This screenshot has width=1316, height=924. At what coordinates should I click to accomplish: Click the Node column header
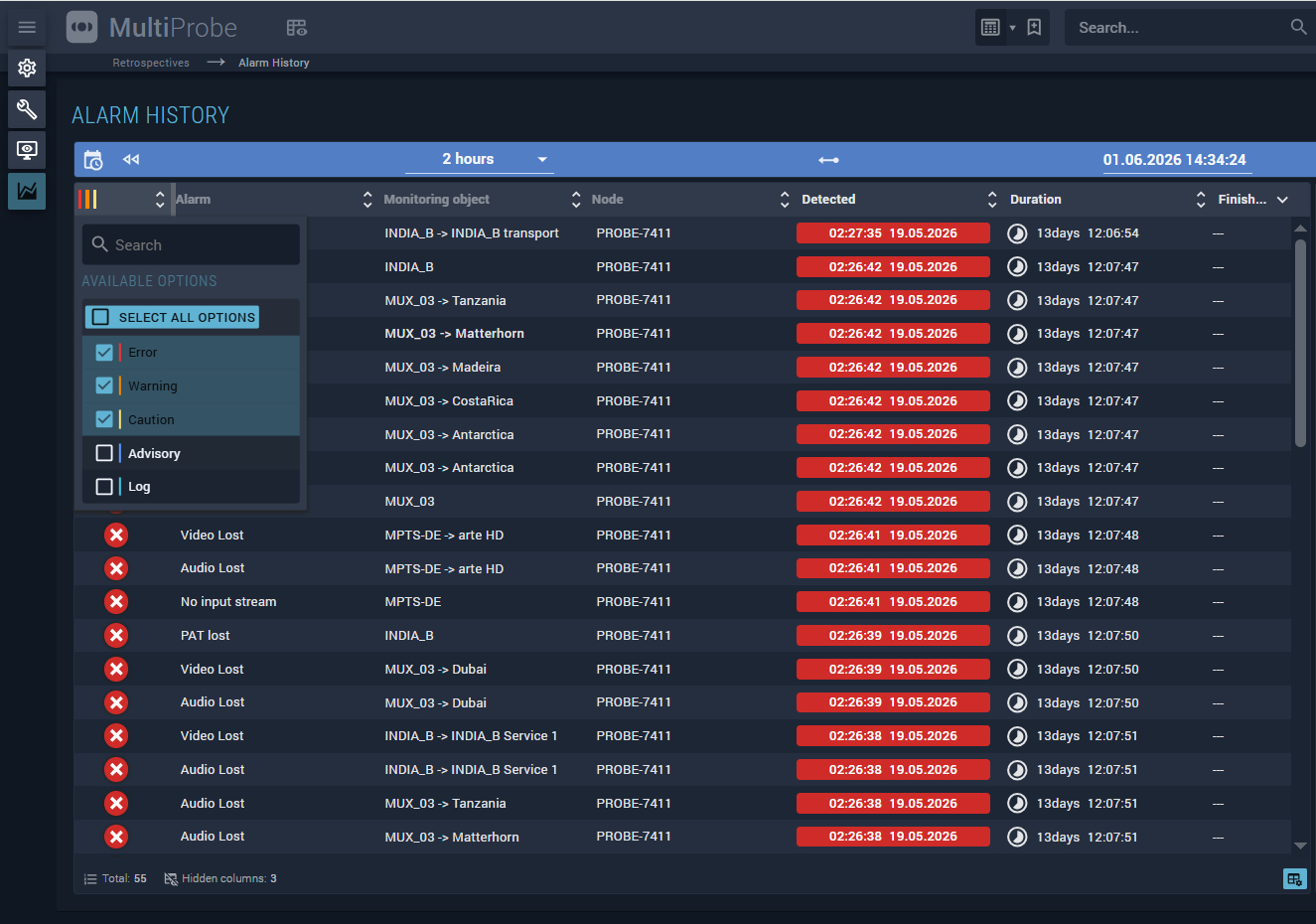click(x=608, y=200)
